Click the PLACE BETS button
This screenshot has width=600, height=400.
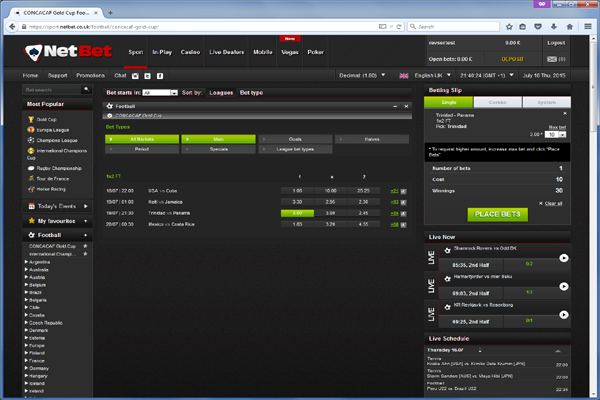(497, 214)
